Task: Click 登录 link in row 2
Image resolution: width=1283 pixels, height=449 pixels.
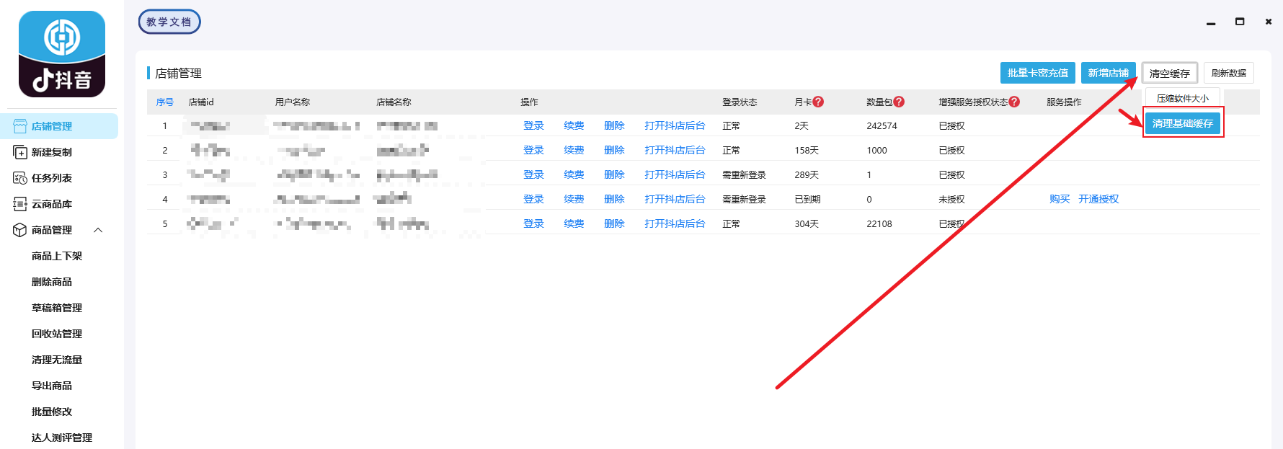Action: coord(534,150)
